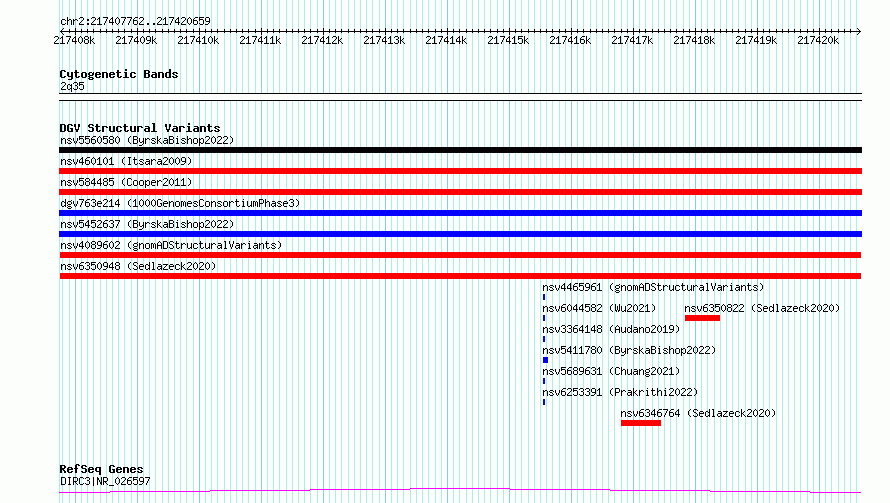The width and height of the screenshot is (890, 503).
Task: Select the red nsv584485 variant bar
Action: point(460,192)
